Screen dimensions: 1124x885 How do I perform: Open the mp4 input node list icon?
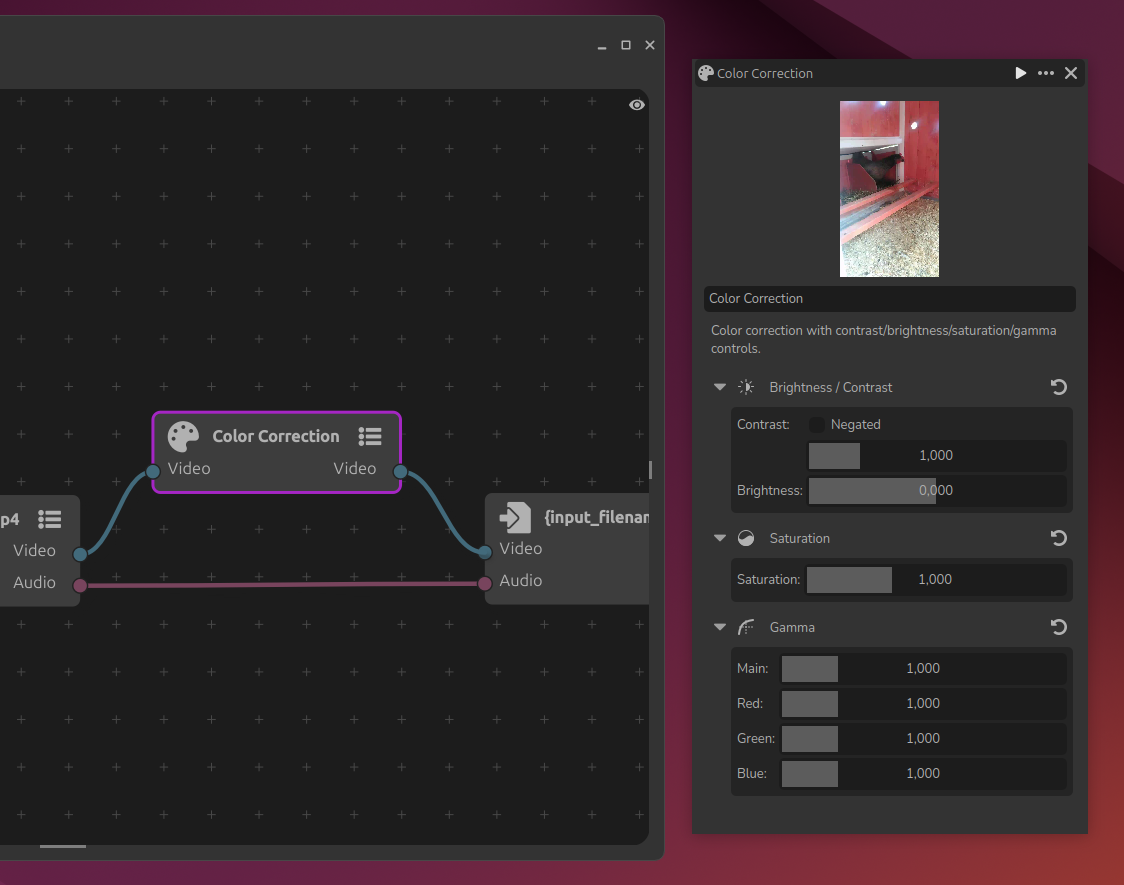50,519
